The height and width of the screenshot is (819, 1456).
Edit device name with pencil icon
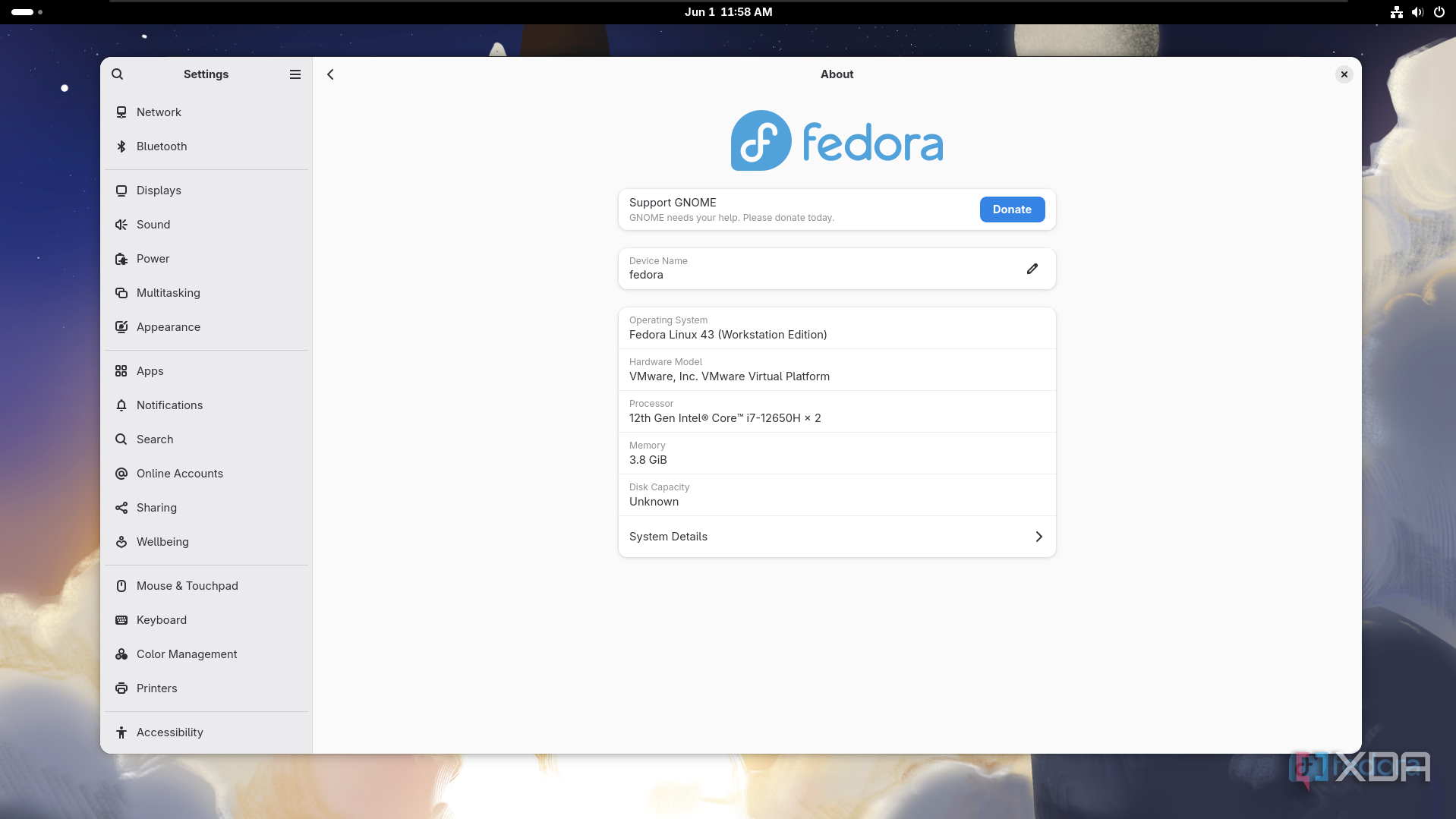[1032, 269]
